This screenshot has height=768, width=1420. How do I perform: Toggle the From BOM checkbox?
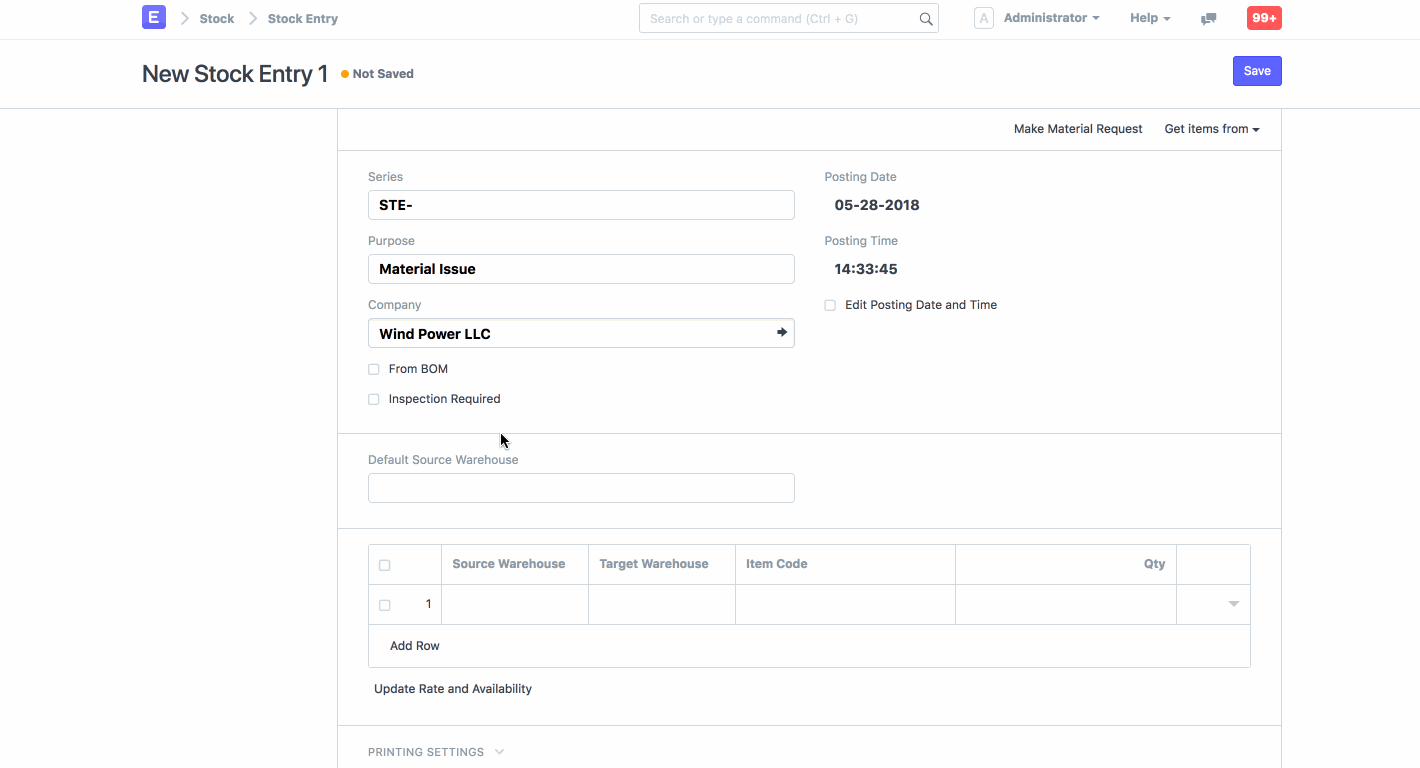coord(374,369)
